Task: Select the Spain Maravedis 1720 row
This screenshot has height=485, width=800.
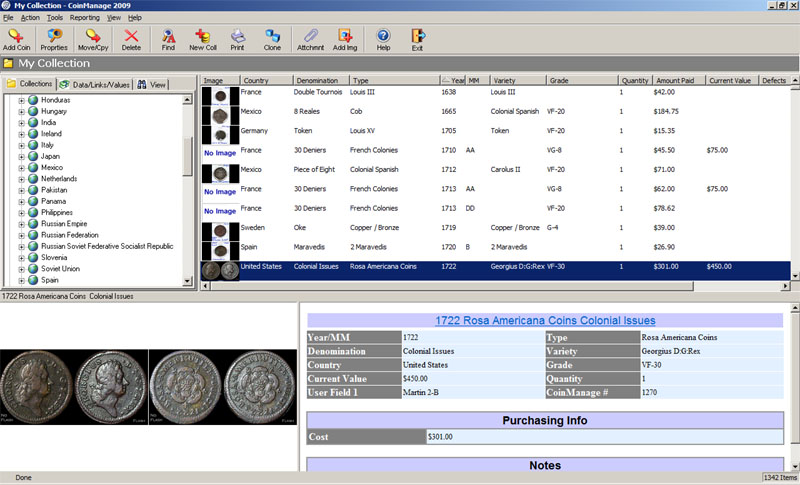Action: (496, 251)
